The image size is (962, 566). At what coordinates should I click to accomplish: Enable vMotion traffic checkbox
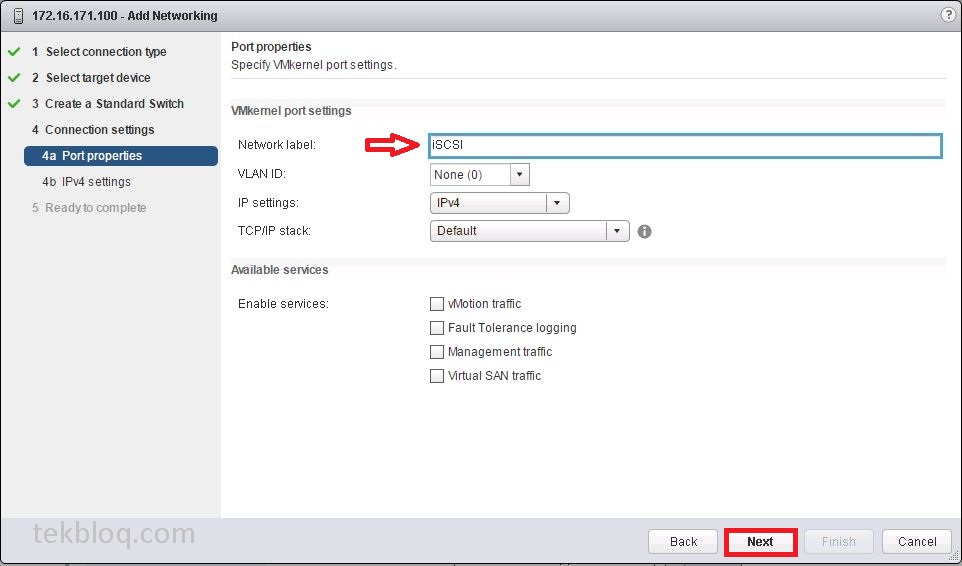[x=437, y=304]
